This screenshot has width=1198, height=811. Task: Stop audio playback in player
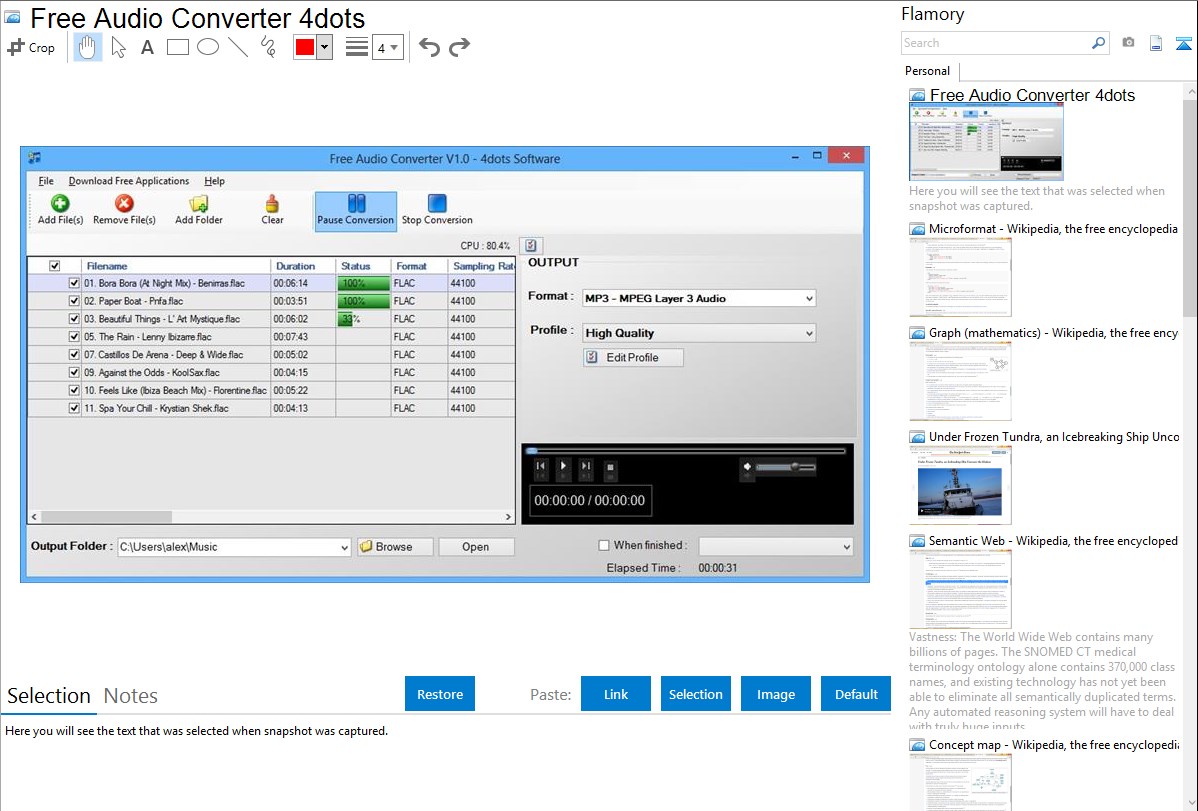(x=610, y=467)
